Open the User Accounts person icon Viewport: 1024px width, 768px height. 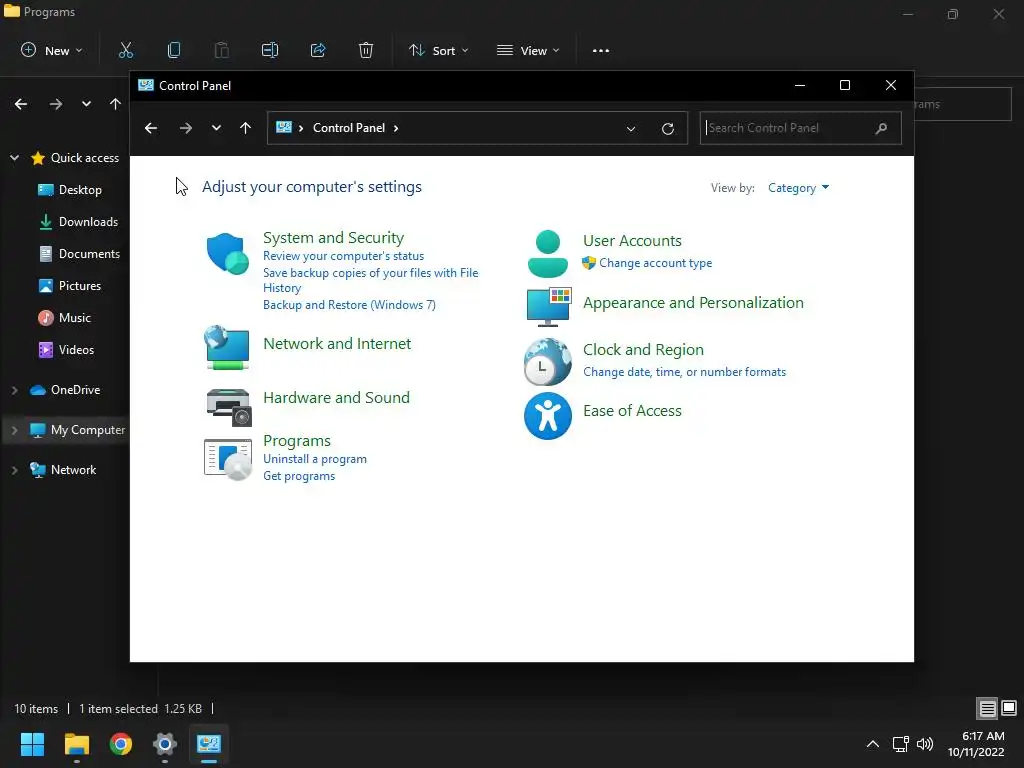547,253
